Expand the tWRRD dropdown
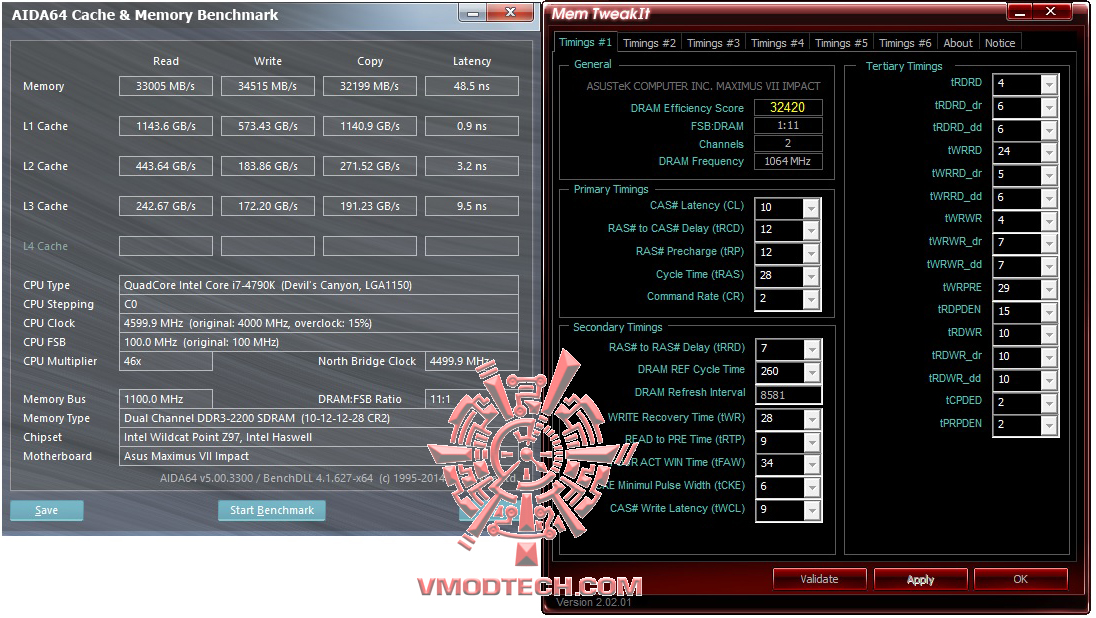This screenshot has width=1096, height=618. [x=1048, y=152]
